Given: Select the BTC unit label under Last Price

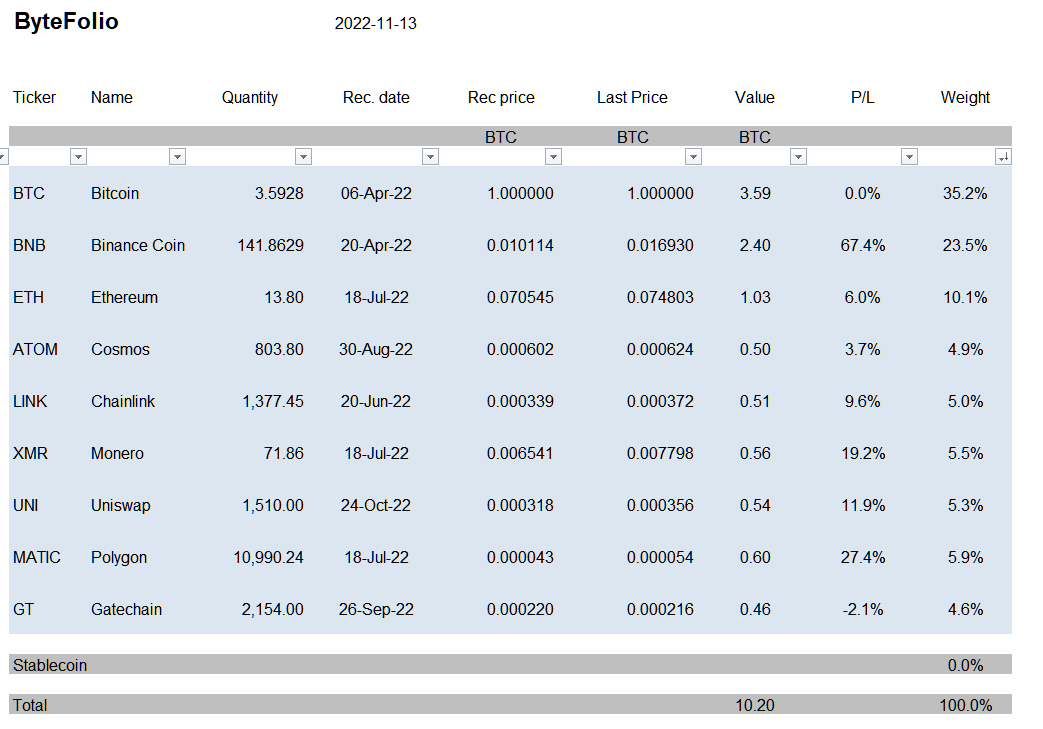Looking at the screenshot, I should coord(633,137).
